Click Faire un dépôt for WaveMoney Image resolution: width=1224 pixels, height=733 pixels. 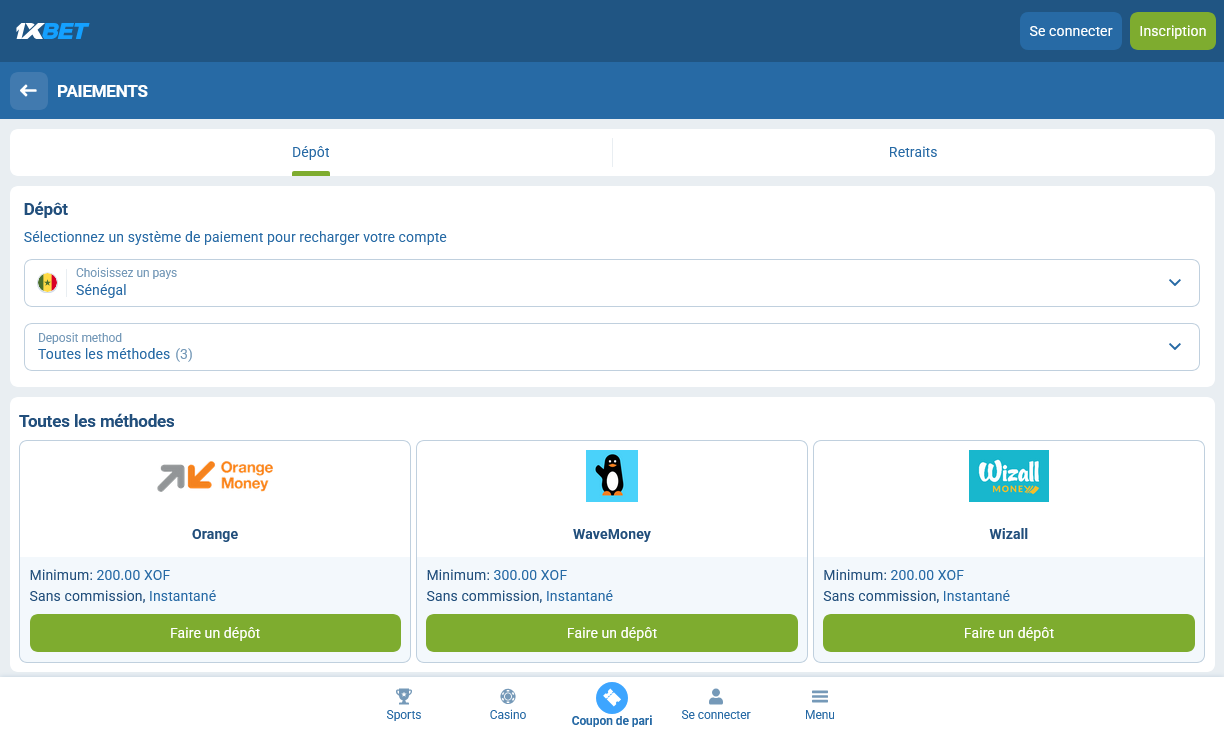point(612,633)
